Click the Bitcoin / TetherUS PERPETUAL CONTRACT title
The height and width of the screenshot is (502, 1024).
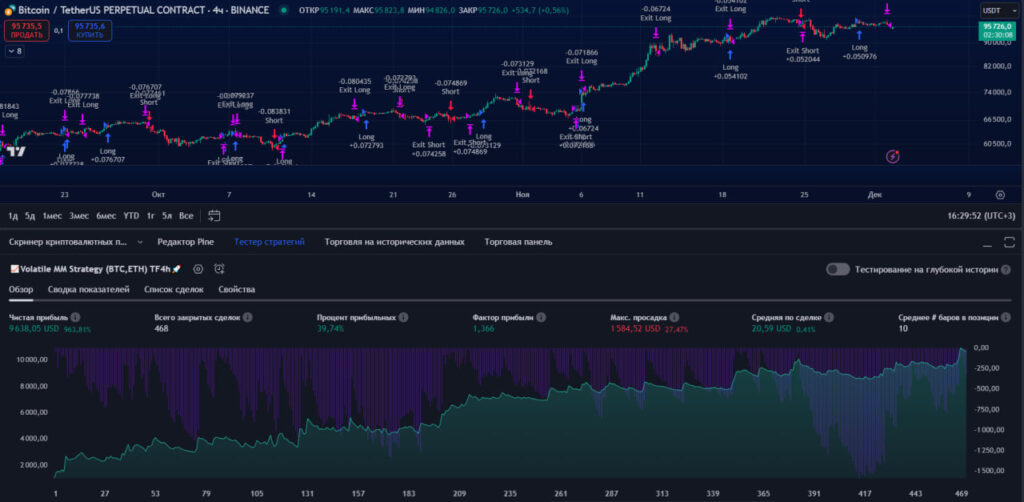click(144, 10)
